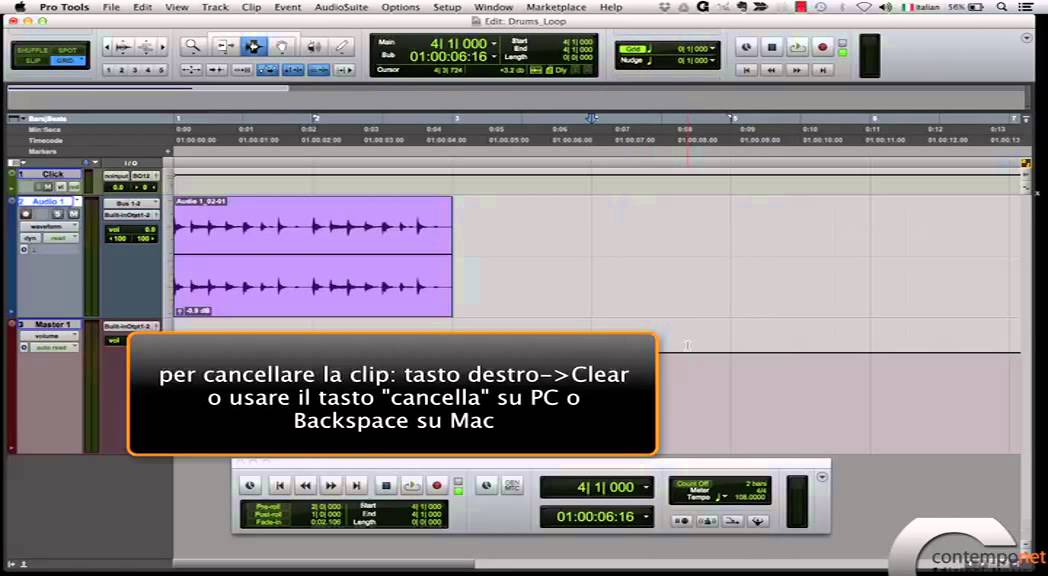
Task: Select the Zoomer tool
Action: 193,46
